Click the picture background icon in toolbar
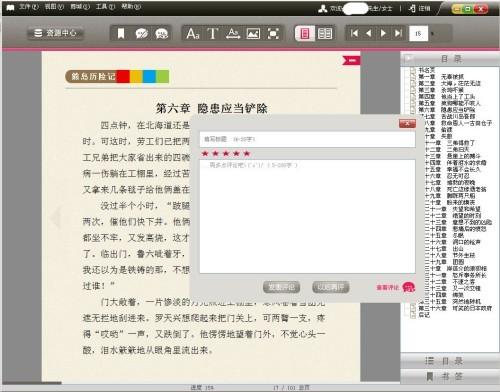 [x=253, y=34]
